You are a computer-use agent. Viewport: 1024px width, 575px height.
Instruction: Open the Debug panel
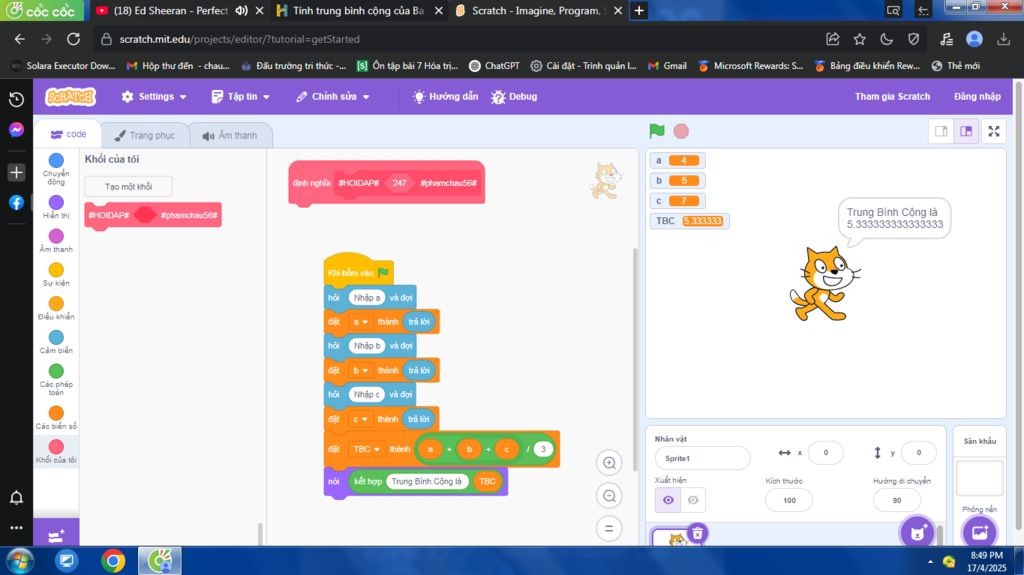point(514,97)
